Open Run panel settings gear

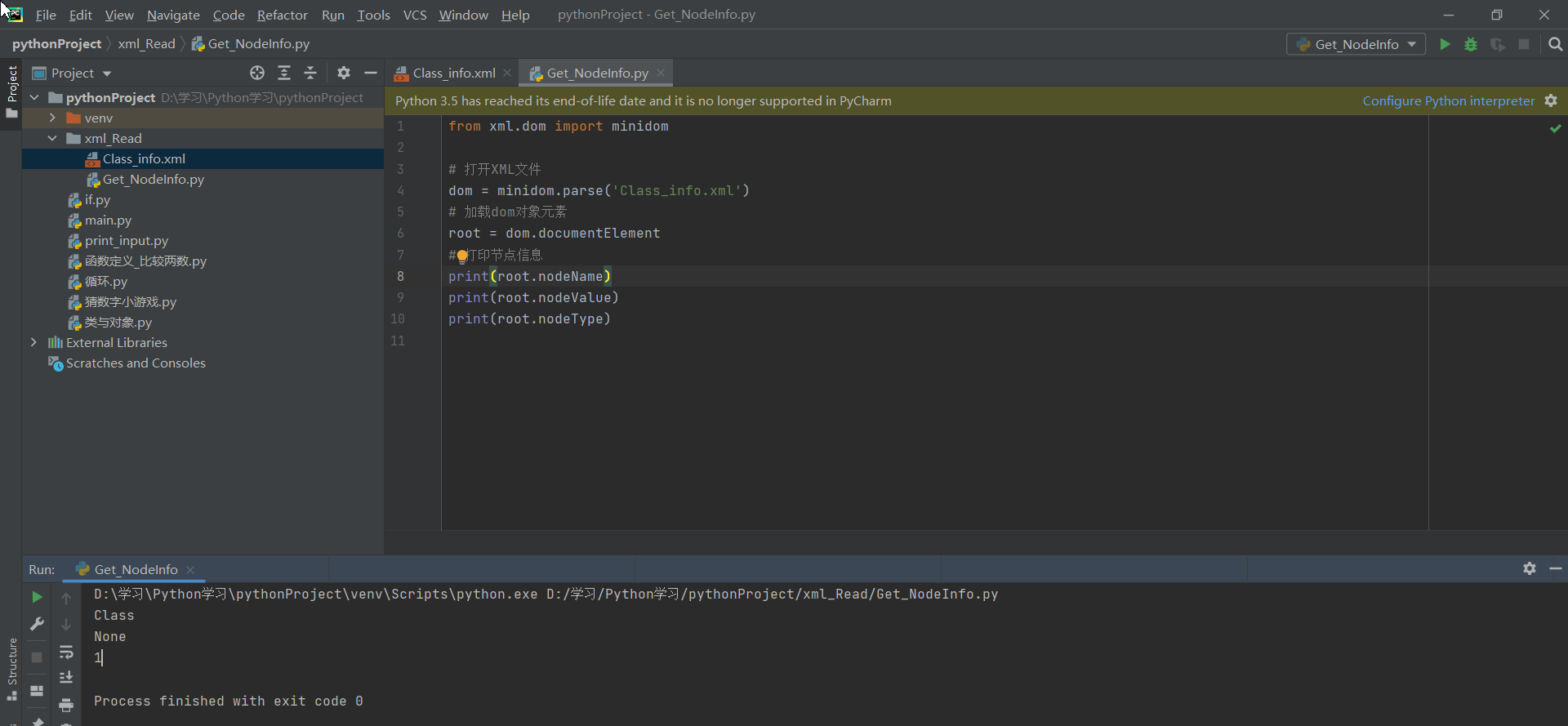click(x=1530, y=568)
